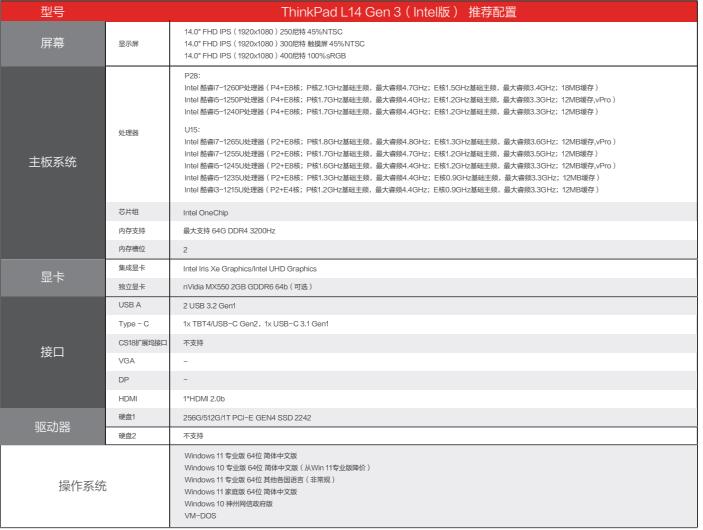Click the '1*HDMI 2.0b' value
Image resolution: width=703 pixels, height=530 pixels.
click(204, 399)
